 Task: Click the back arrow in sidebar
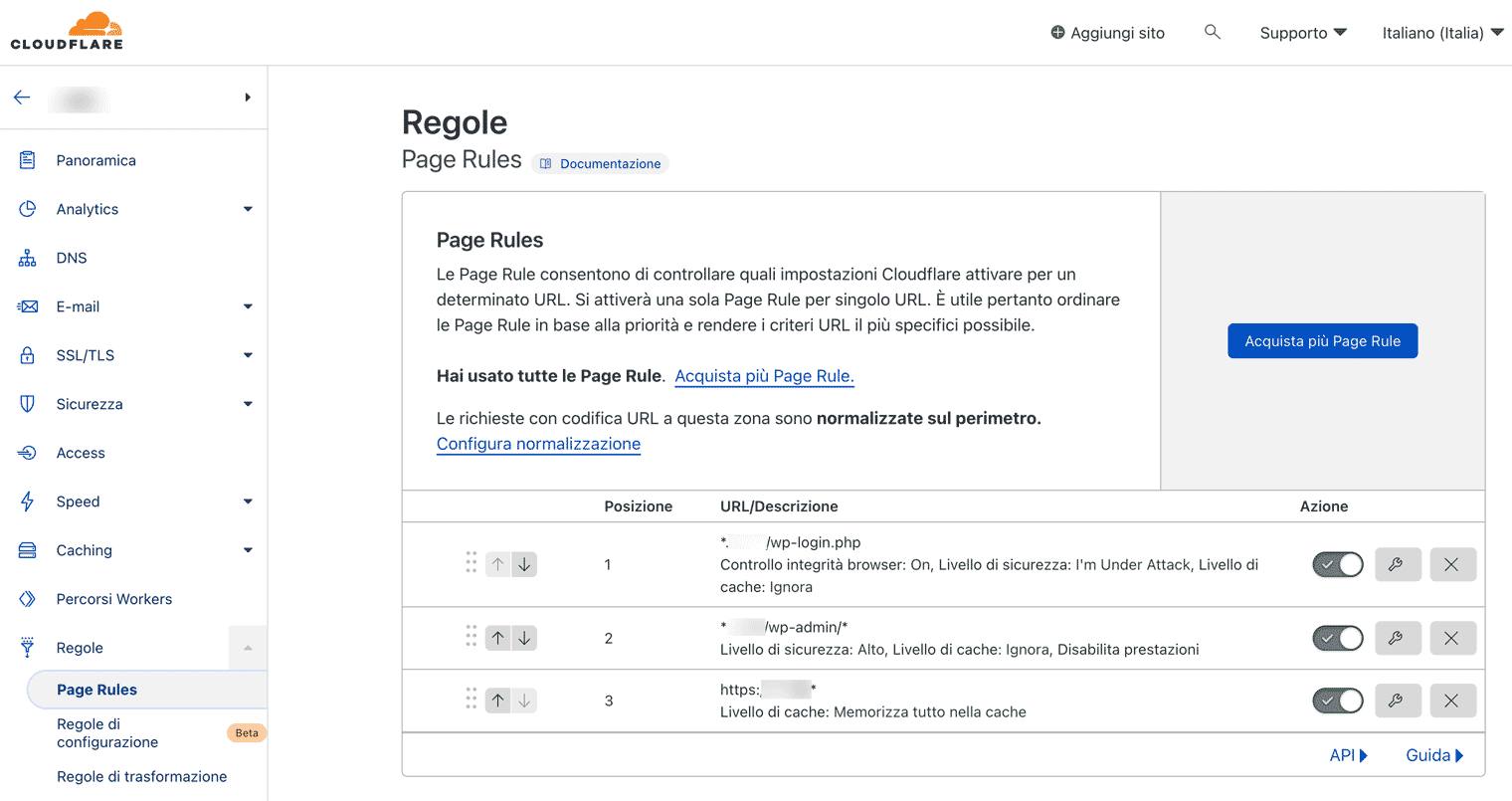pyautogui.click(x=22, y=98)
